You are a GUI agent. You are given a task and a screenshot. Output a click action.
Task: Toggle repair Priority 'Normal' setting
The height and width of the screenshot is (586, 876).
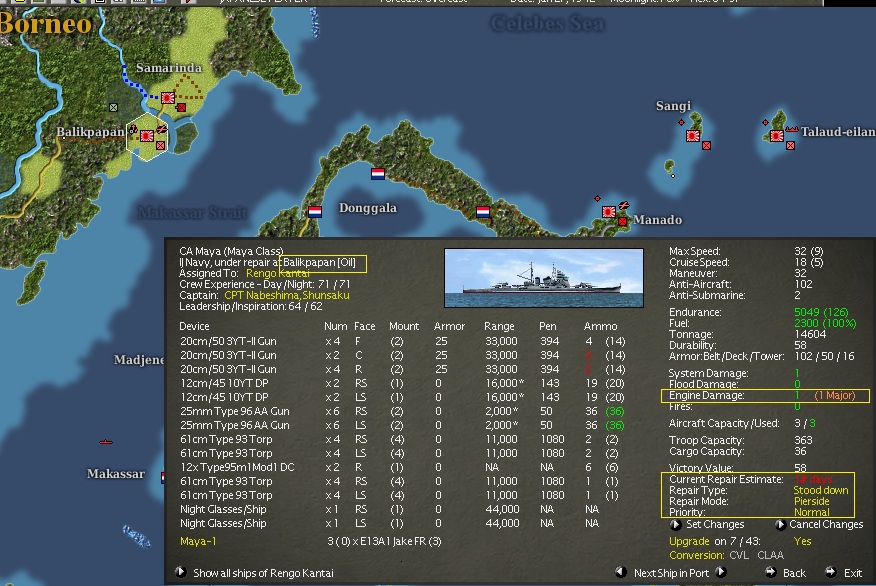(x=811, y=512)
